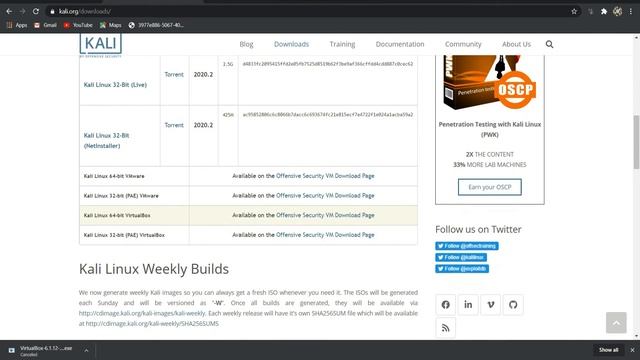Open site search with the magnifier icon
Screen dimensions: 640x360
(x=549, y=44)
